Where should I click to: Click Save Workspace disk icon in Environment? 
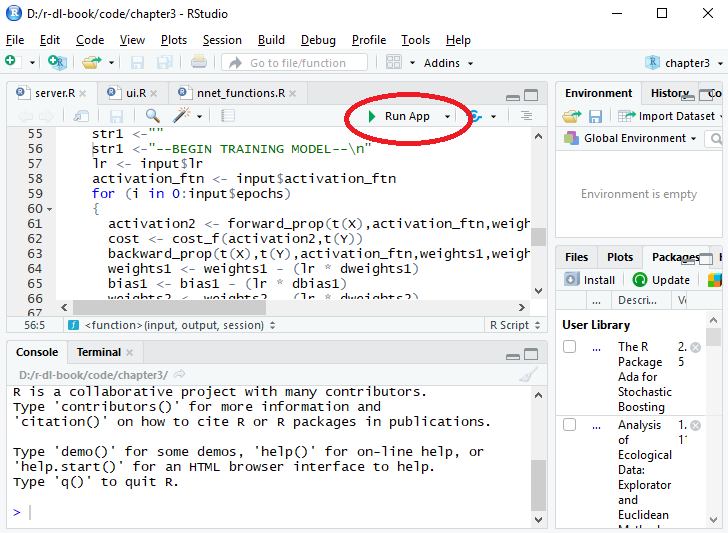pyautogui.click(x=595, y=116)
